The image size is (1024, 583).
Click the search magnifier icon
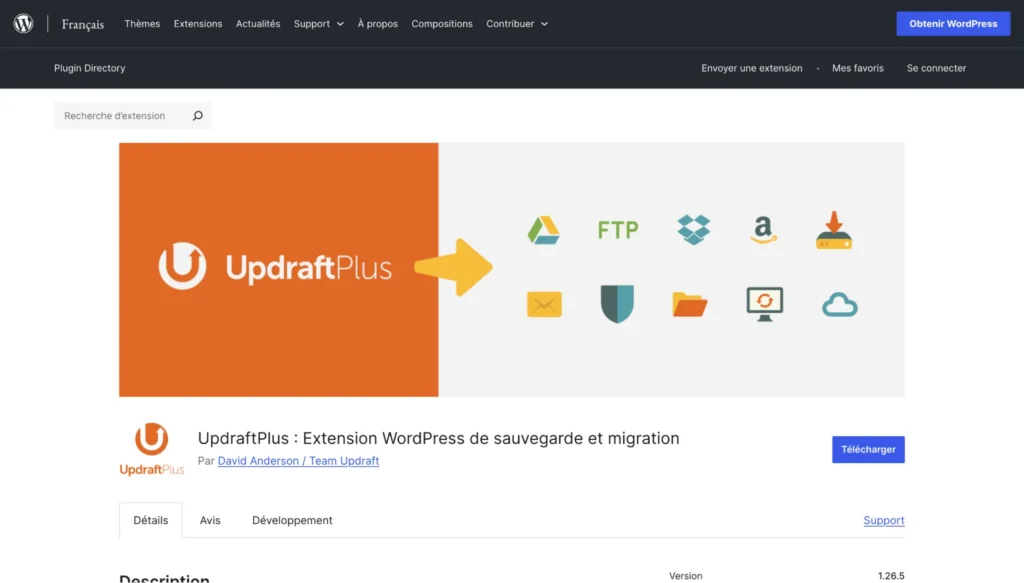pyautogui.click(x=198, y=116)
